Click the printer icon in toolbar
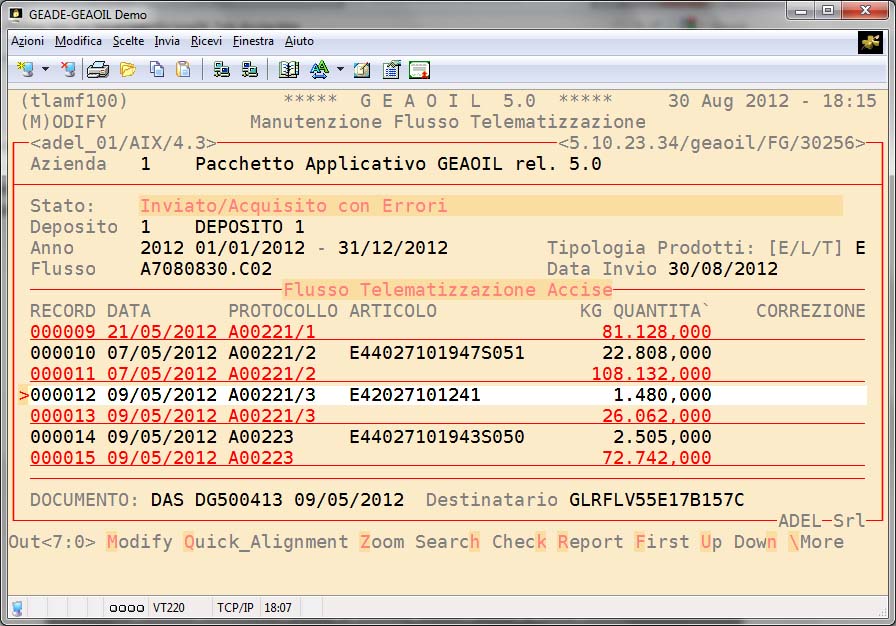This screenshot has height=626, width=896. [97, 70]
